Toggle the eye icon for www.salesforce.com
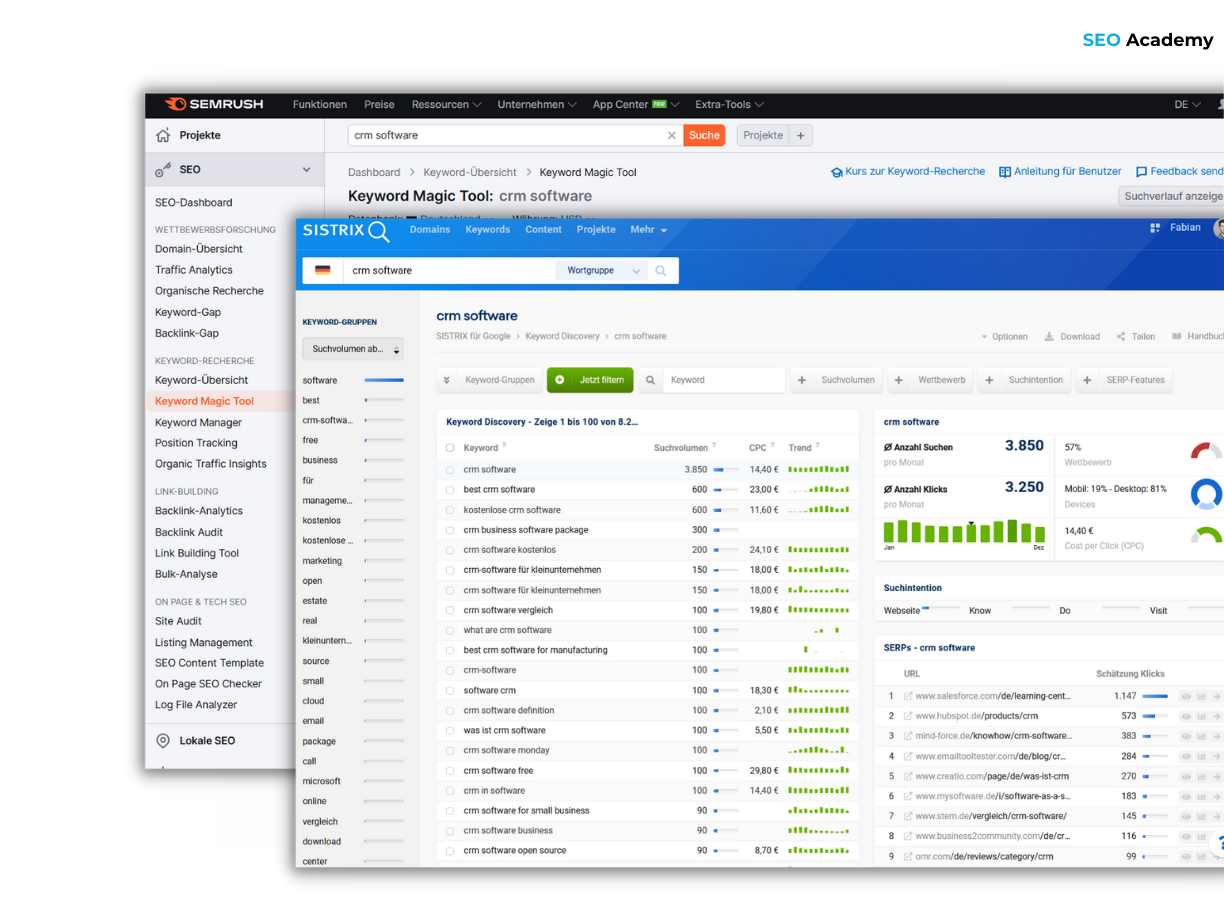1224x918 pixels. coord(1186,696)
